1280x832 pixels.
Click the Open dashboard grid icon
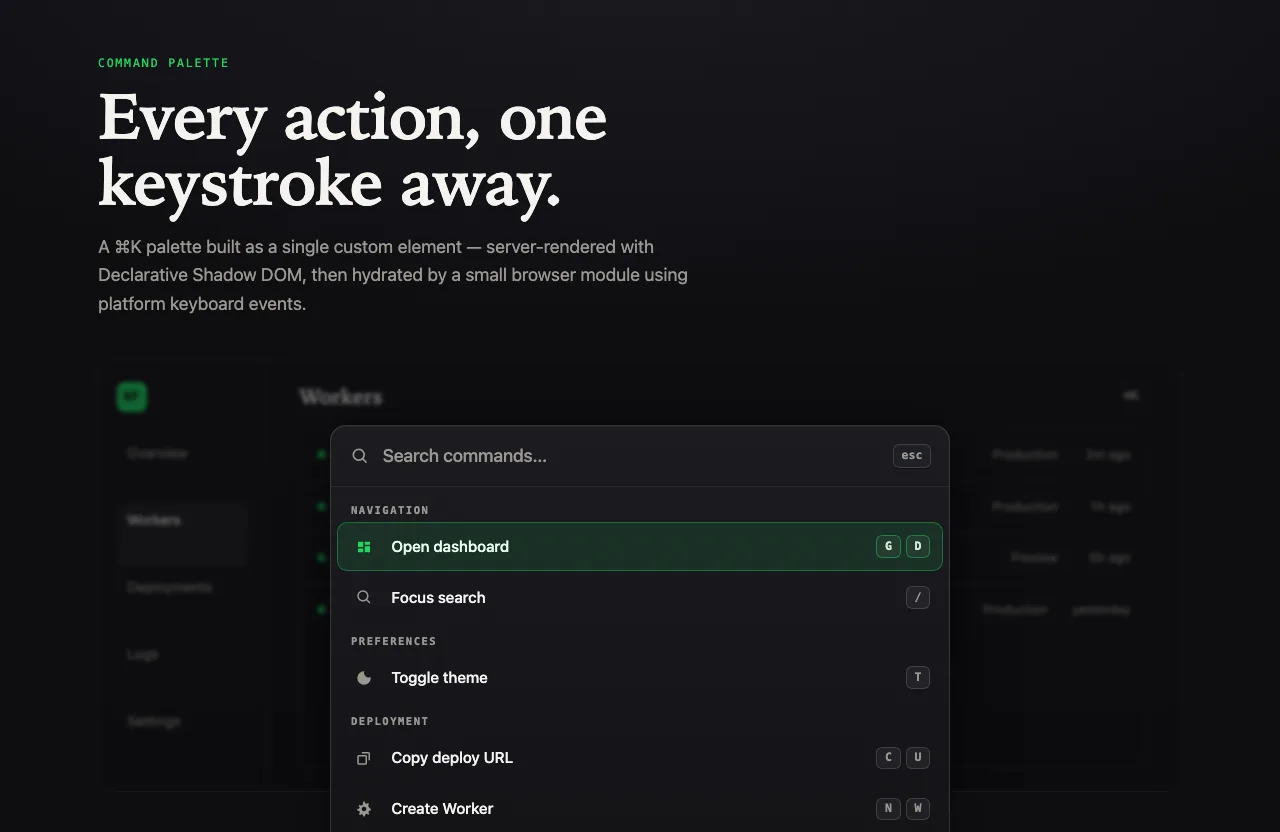point(364,547)
